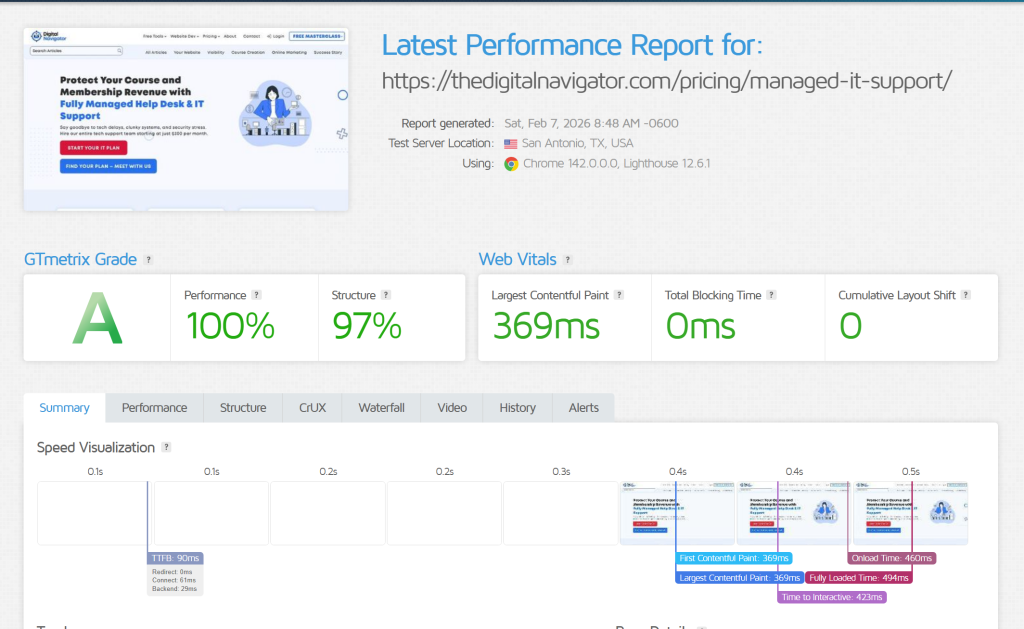Screen dimensions: 1024x629
Task: Show the Total Blocking Time help icon
Action: (771, 295)
